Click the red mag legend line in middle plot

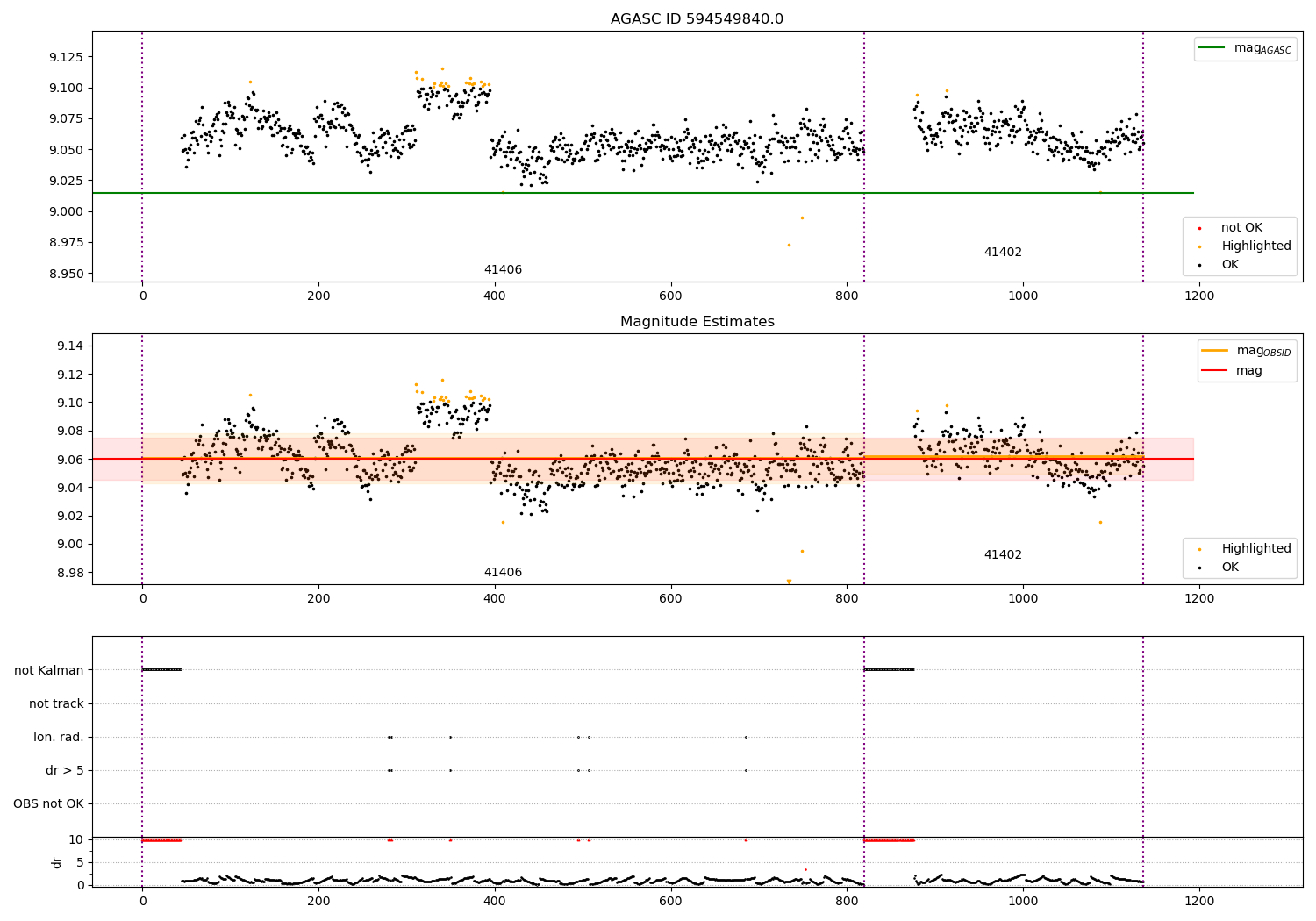[1215, 370]
